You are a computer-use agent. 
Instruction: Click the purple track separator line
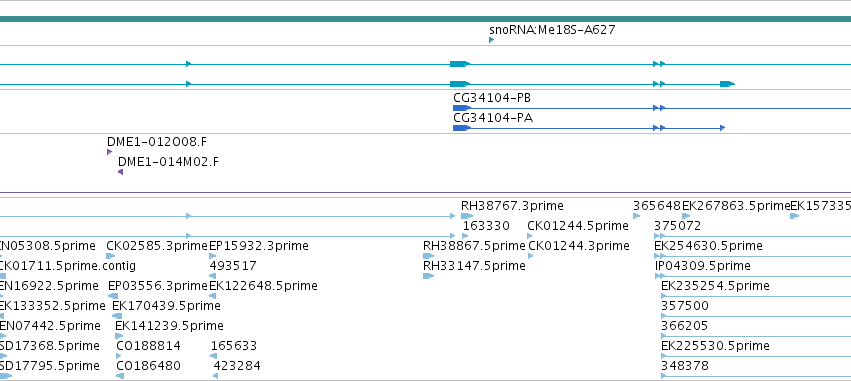(426, 192)
